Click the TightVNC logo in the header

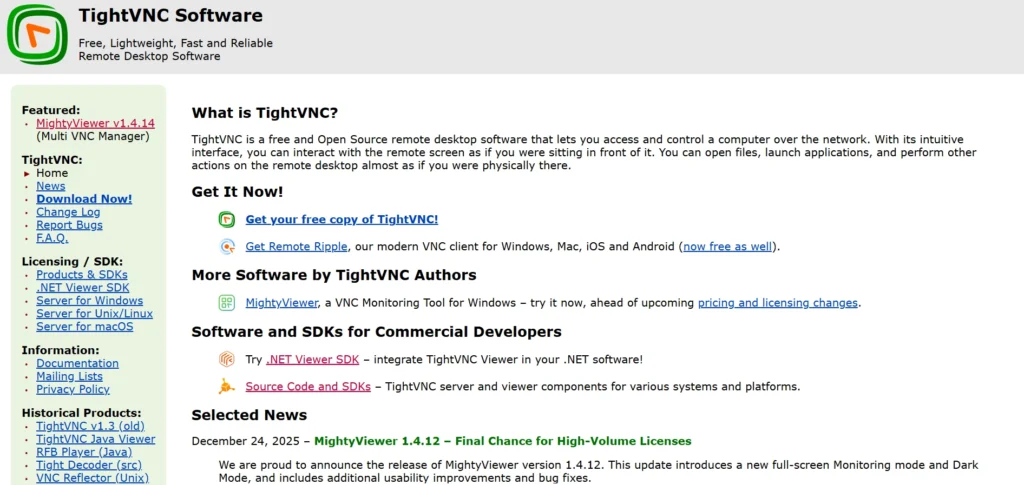(x=37, y=34)
